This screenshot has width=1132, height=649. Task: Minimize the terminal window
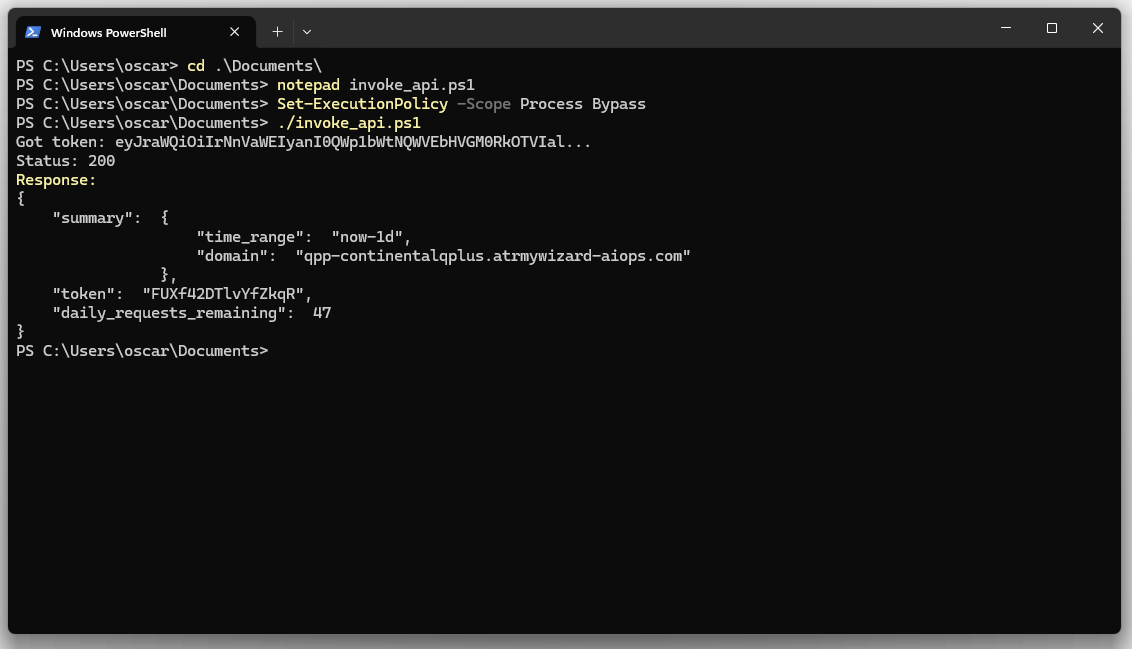click(1005, 28)
